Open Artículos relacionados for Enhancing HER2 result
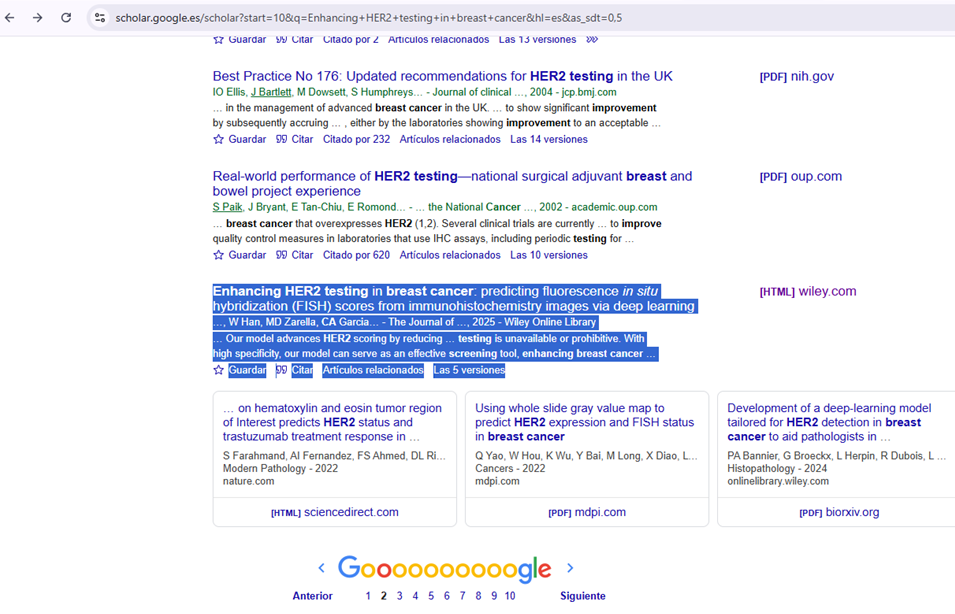 (373, 370)
